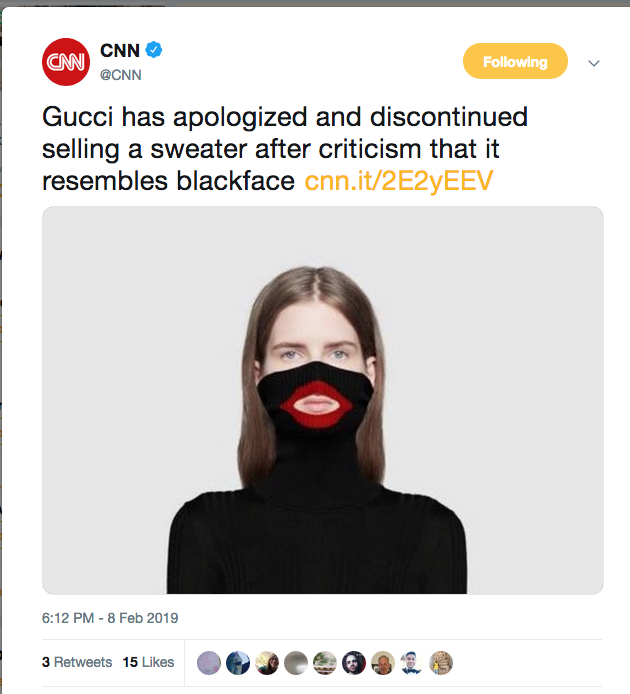Click the fifth liker avatar
Image resolution: width=630 pixels, height=694 pixels.
tap(325, 662)
